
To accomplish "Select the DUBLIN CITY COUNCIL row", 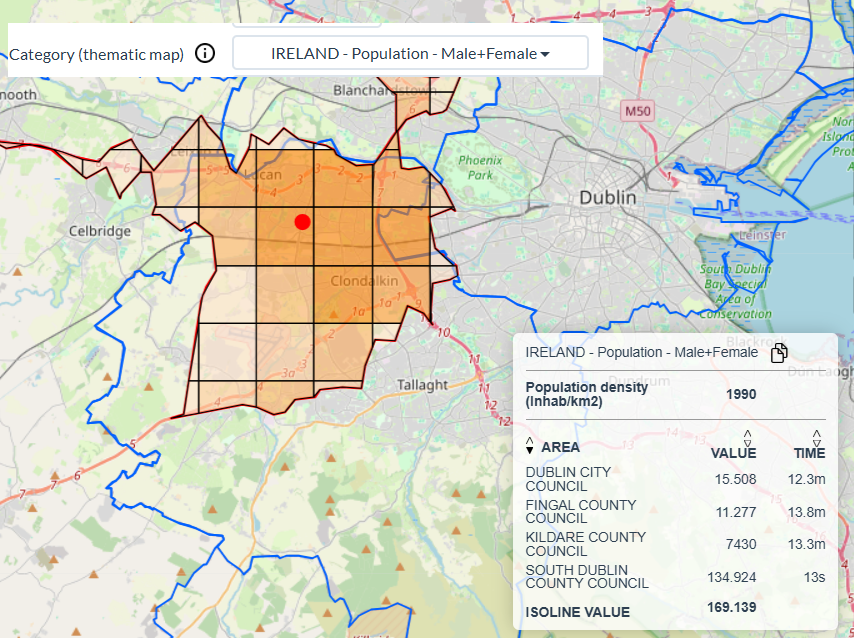I will pos(675,479).
